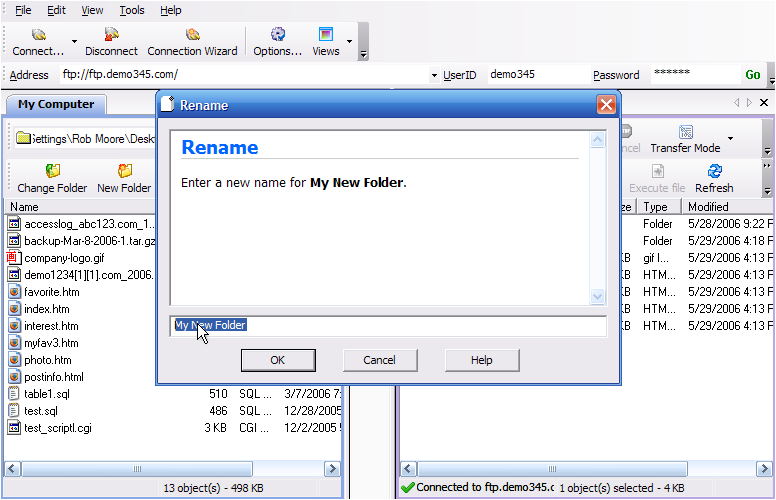Sort by remote Modified column header
The height and width of the screenshot is (500, 776).
pyautogui.click(x=728, y=207)
